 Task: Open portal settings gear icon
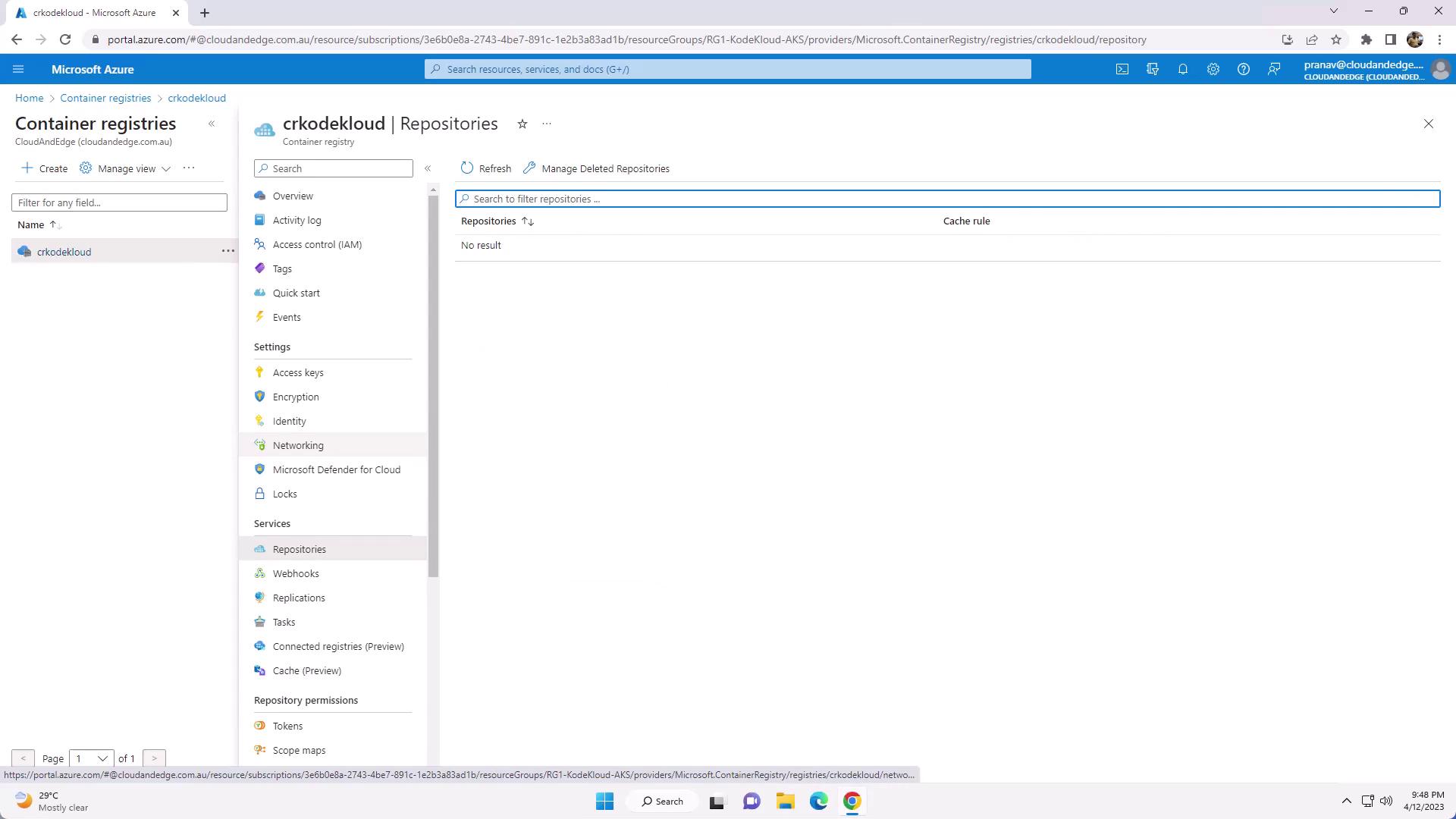point(1213,69)
